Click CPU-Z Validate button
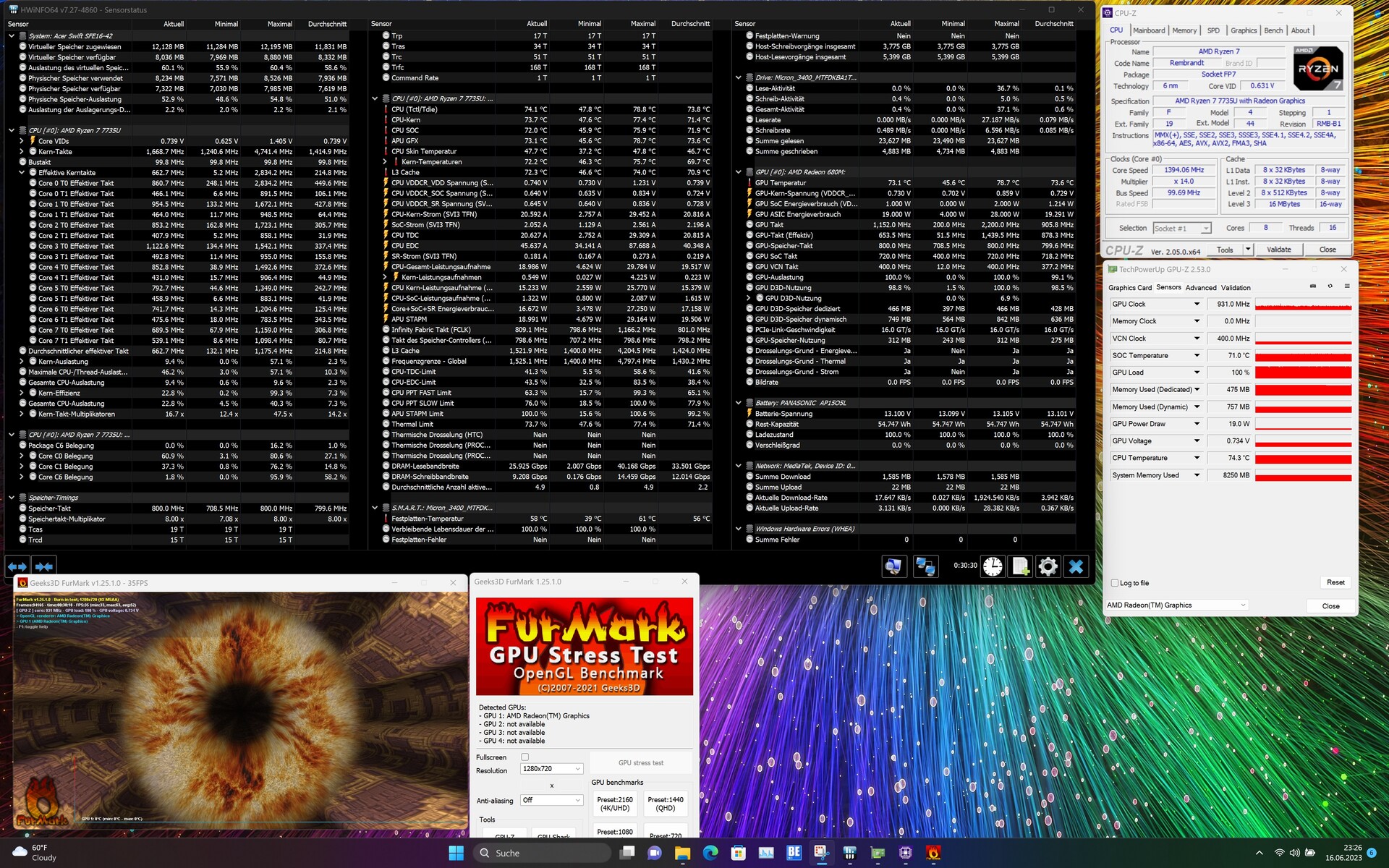The width and height of the screenshot is (1389, 868). pyautogui.click(x=1278, y=250)
